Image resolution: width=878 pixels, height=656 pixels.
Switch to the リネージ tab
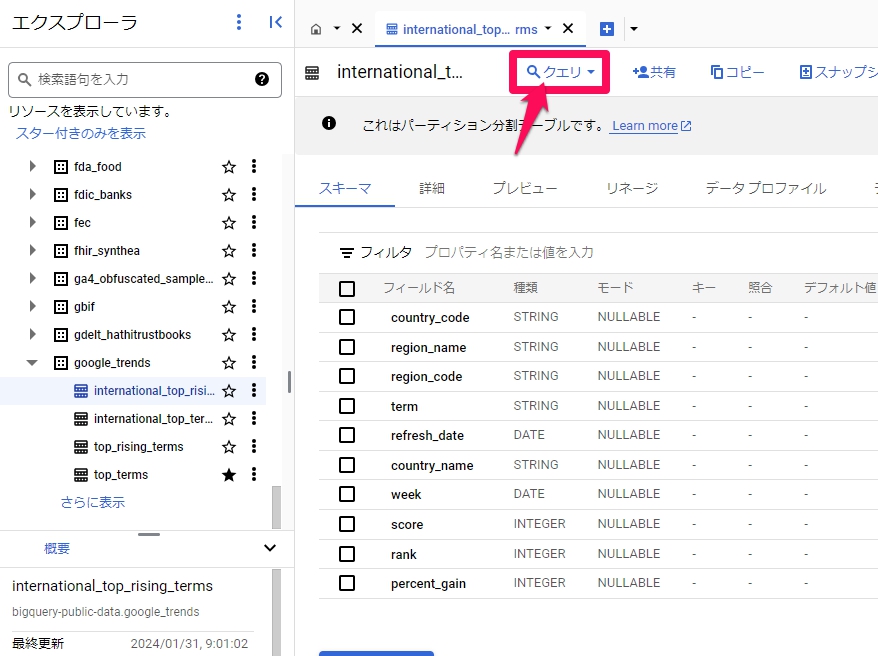coord(632,189)
